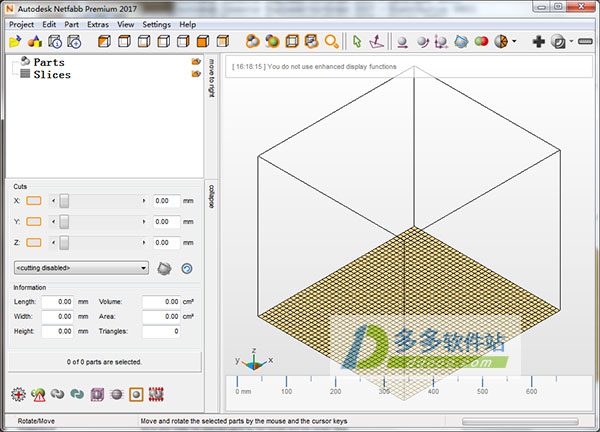Toggle the Y cut orange button

click(x=34, y=222)
